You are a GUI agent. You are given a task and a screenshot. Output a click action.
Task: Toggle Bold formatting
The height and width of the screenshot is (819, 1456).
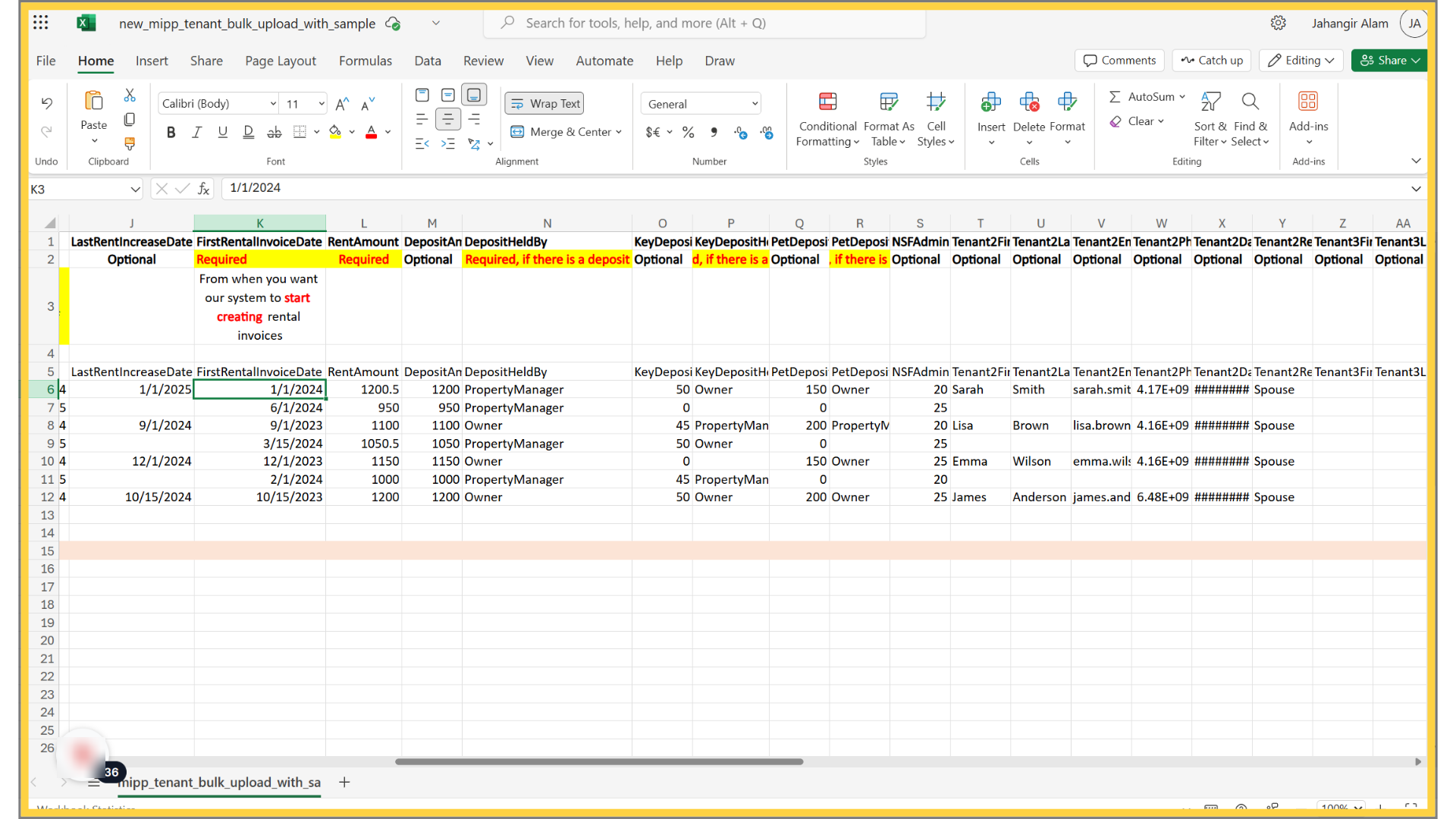(x=171, y=132)
